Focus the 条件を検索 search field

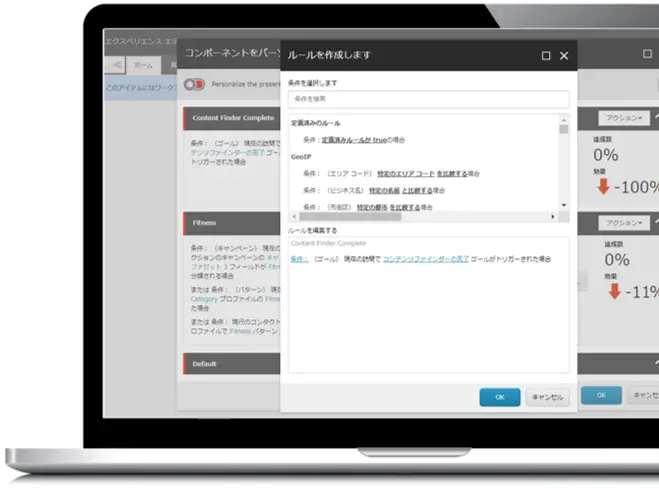[x=428, y=100]
